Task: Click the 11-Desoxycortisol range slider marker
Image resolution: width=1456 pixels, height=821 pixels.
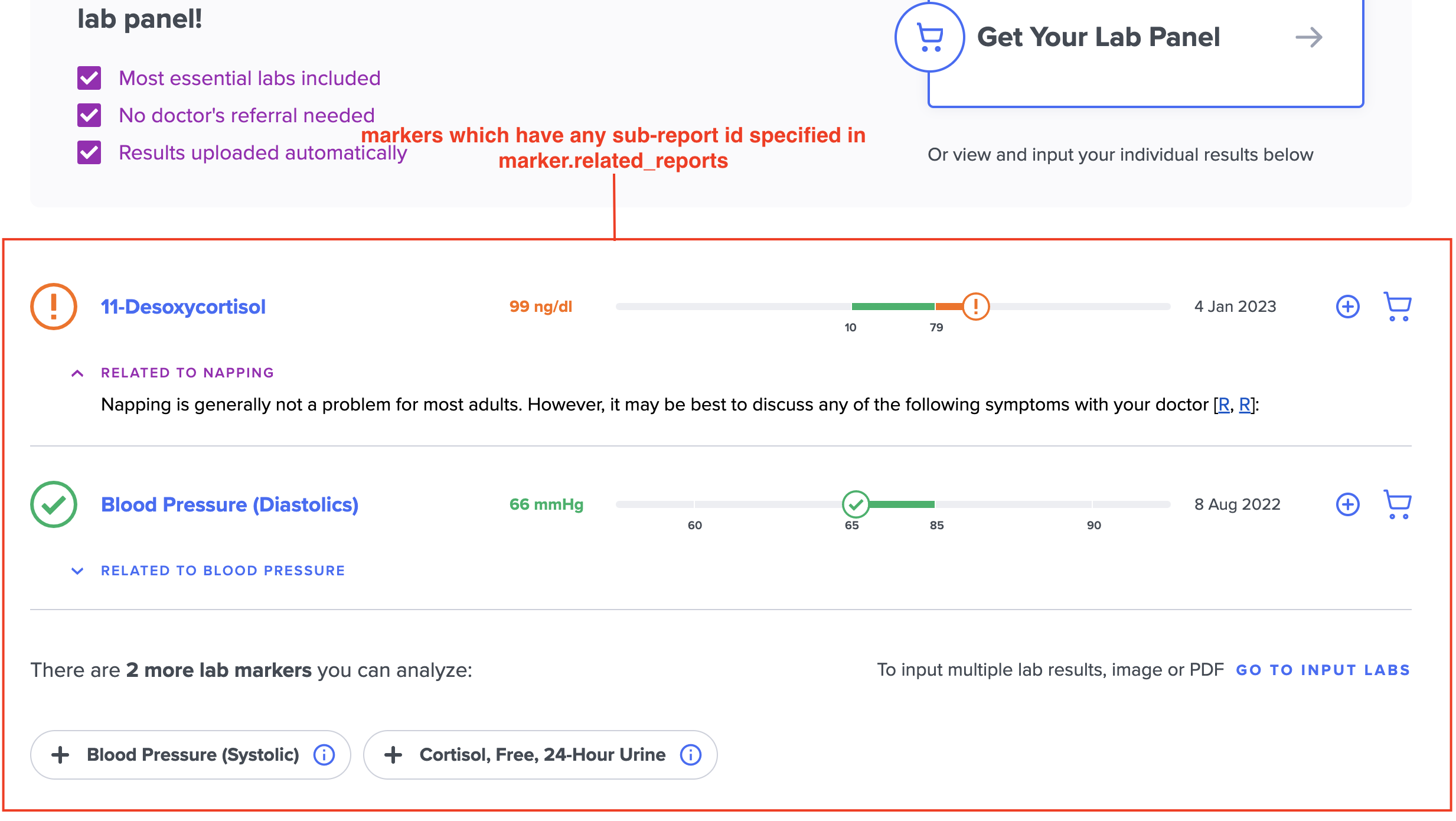Action: pyautogui.click(x=976, y=307)
